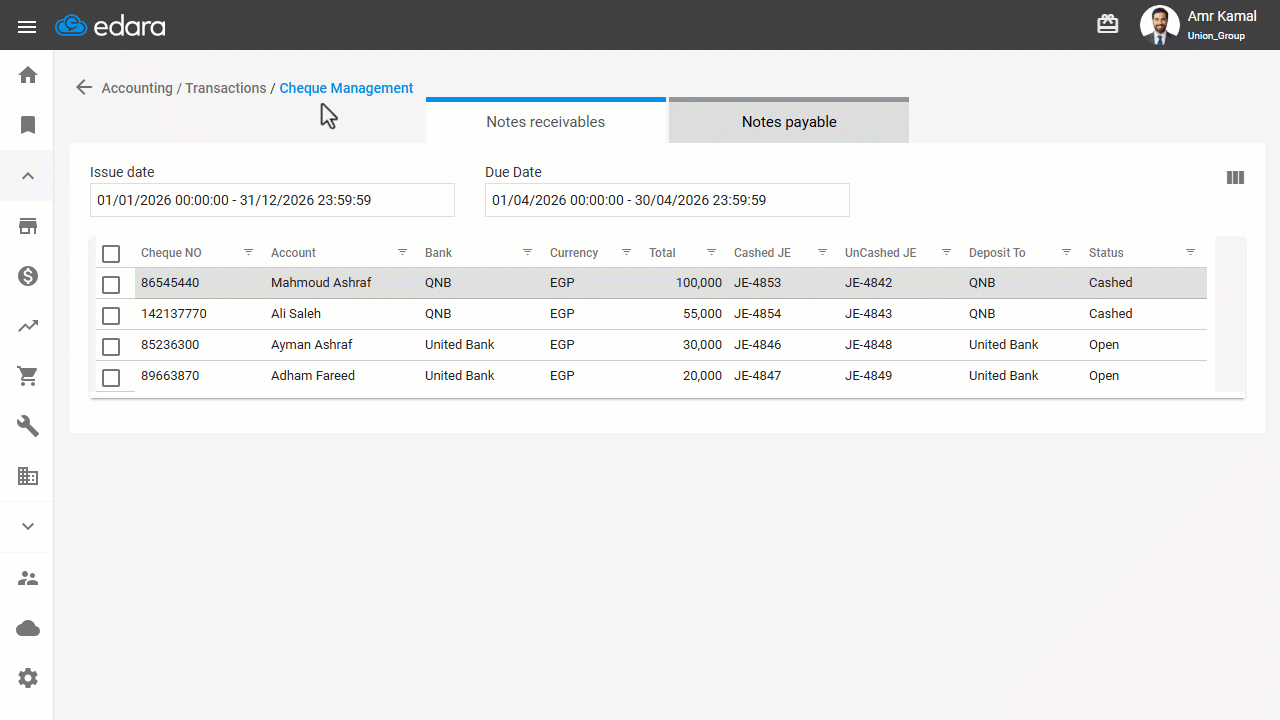Open the shopping cart sidebar icon
The height and width of the screenshot is (720, 1280).
point(28,376)
